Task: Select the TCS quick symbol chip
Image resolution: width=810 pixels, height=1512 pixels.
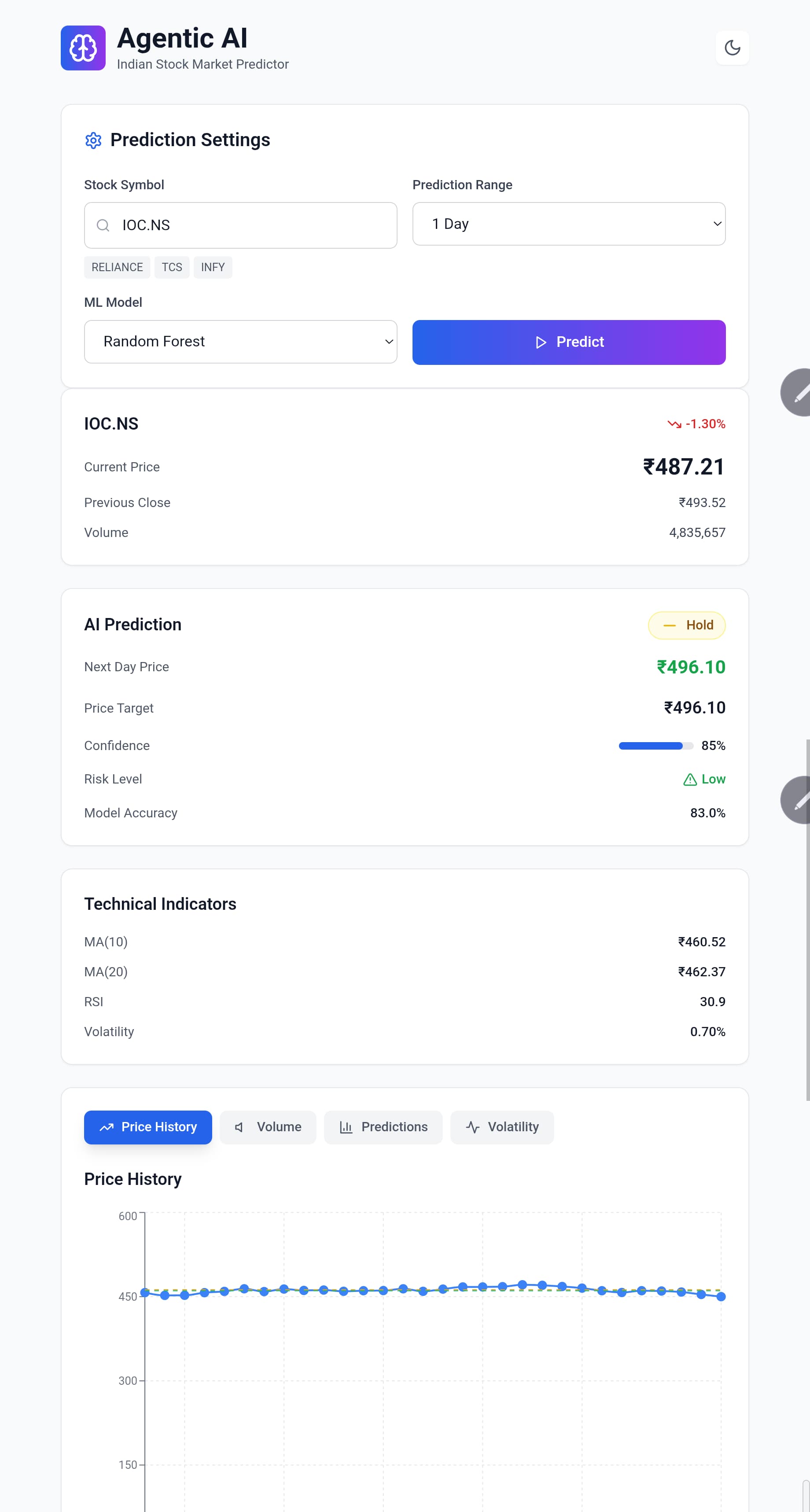Action: [x=172, y=268]
